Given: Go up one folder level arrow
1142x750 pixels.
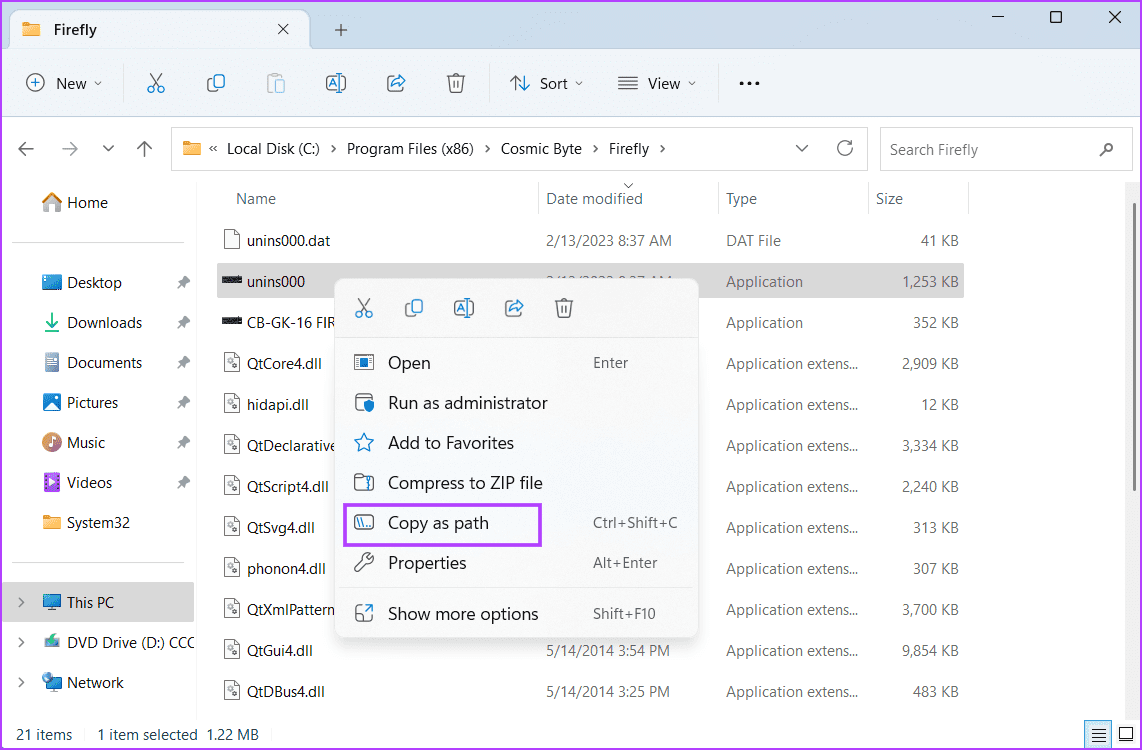Looking at the screenshot, I should tap(145, 149).
